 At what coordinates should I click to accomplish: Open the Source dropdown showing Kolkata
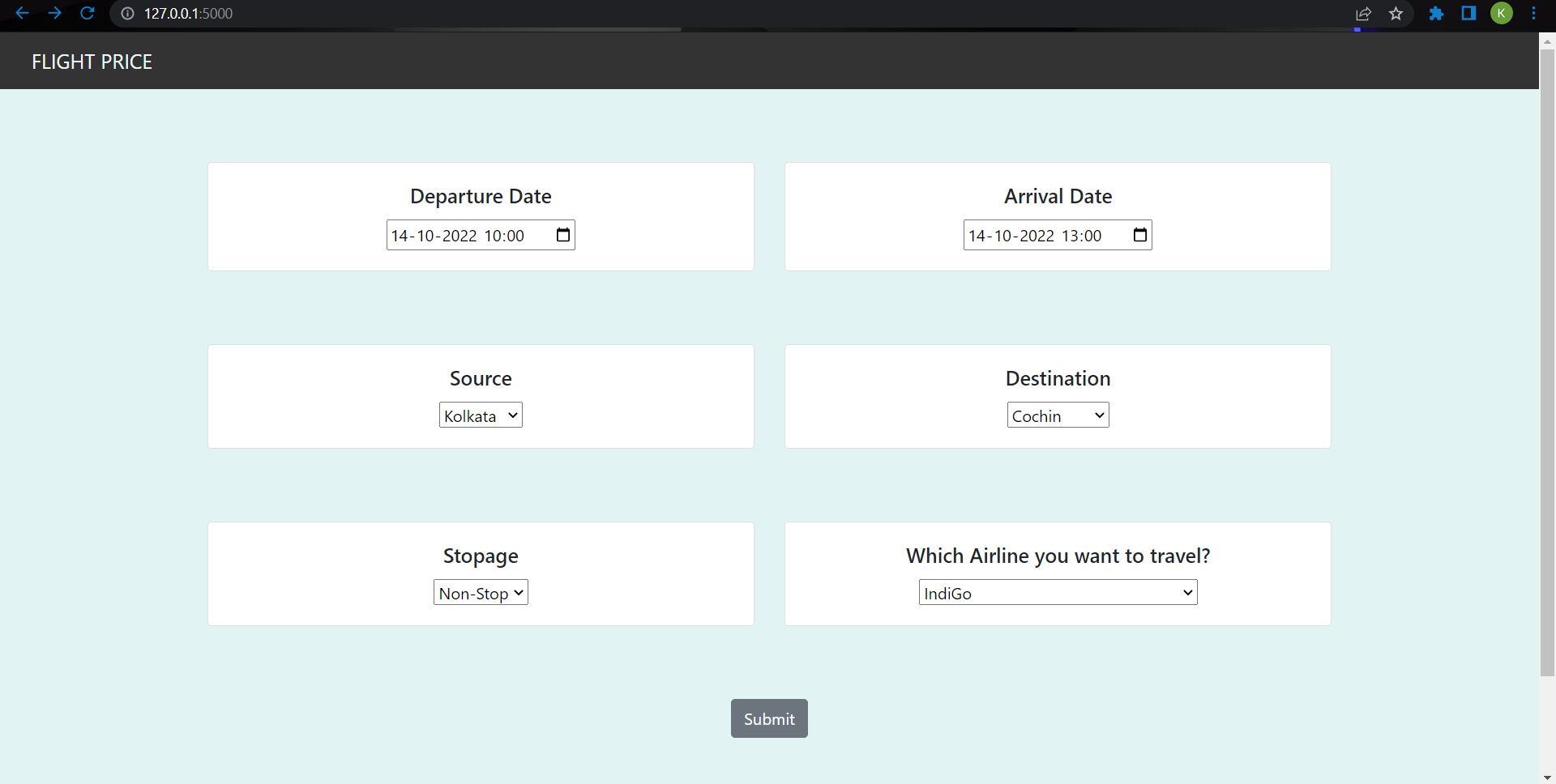(x=480, y=415)
